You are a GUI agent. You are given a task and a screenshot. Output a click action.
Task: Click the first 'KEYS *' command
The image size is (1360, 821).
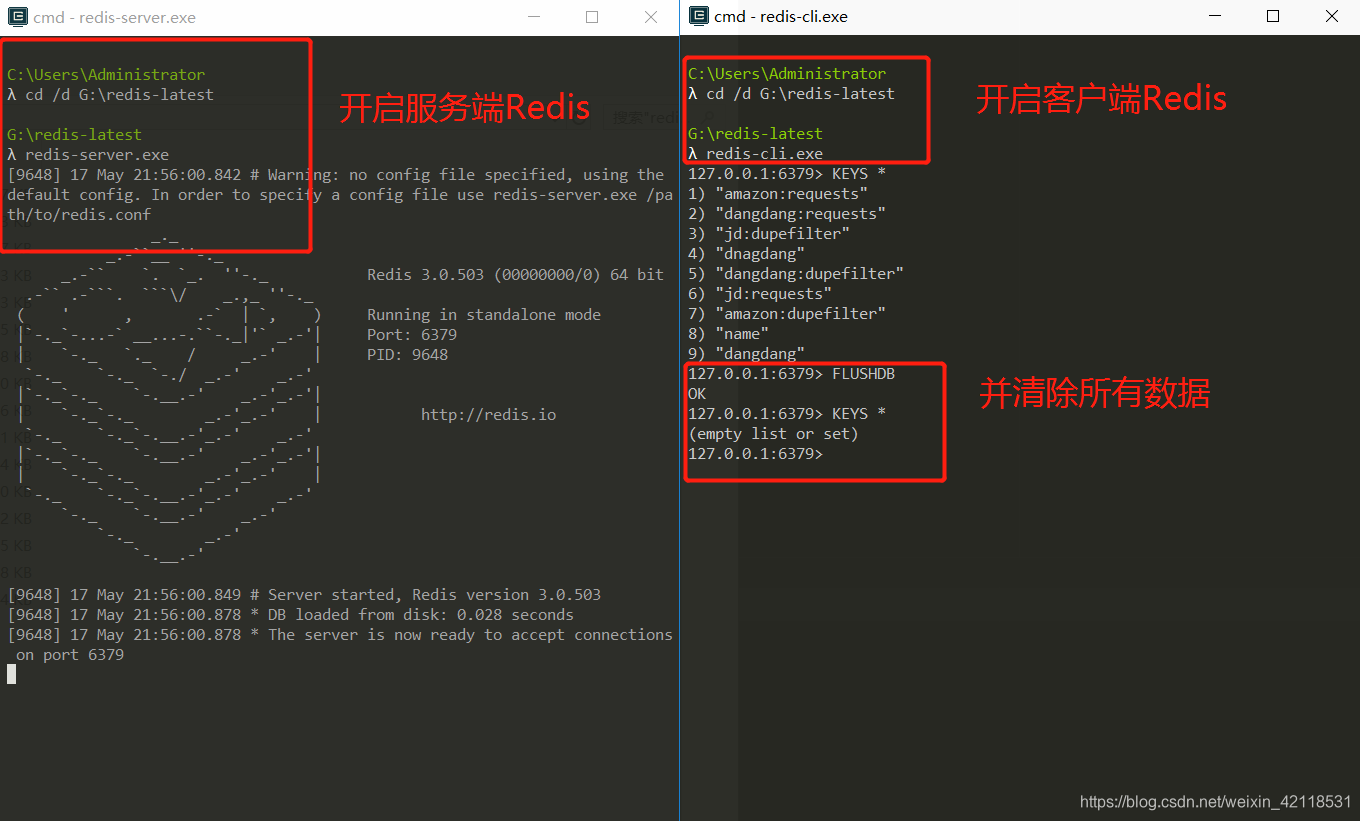point(859,173)
